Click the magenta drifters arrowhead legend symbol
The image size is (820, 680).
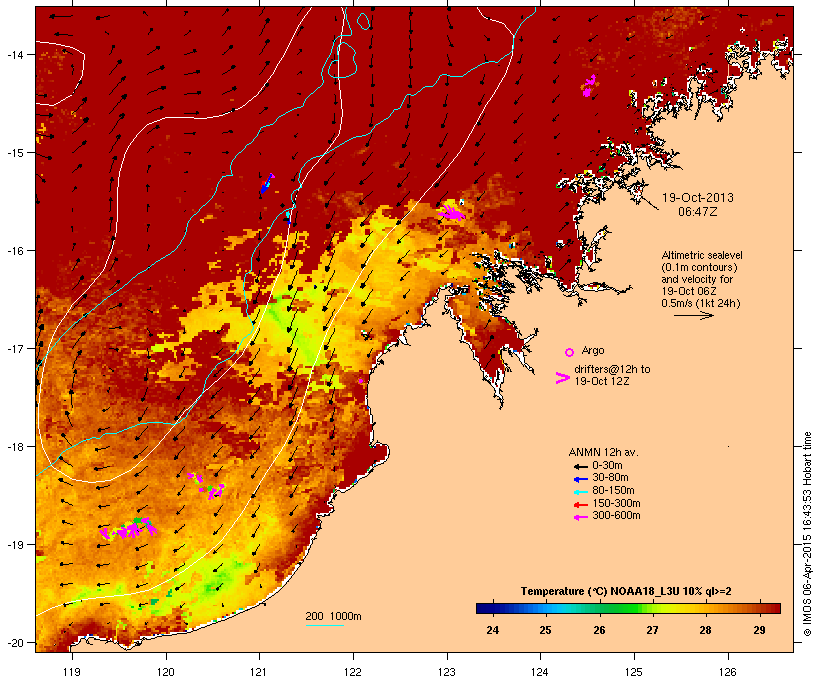pos(562,378)
